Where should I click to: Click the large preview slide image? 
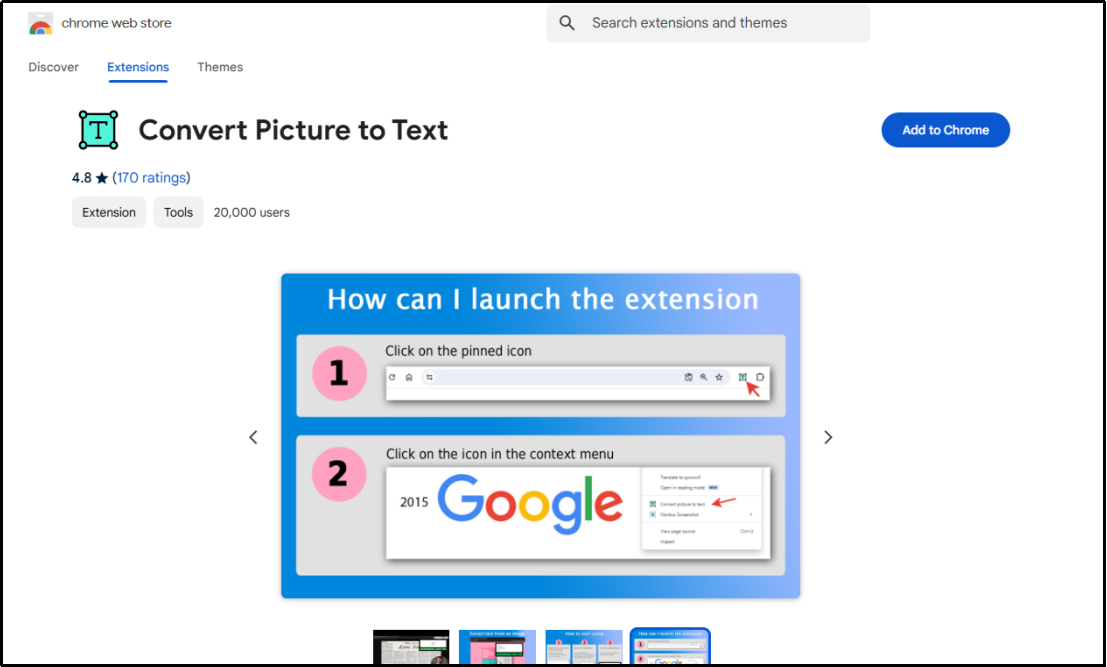[540, 436]
